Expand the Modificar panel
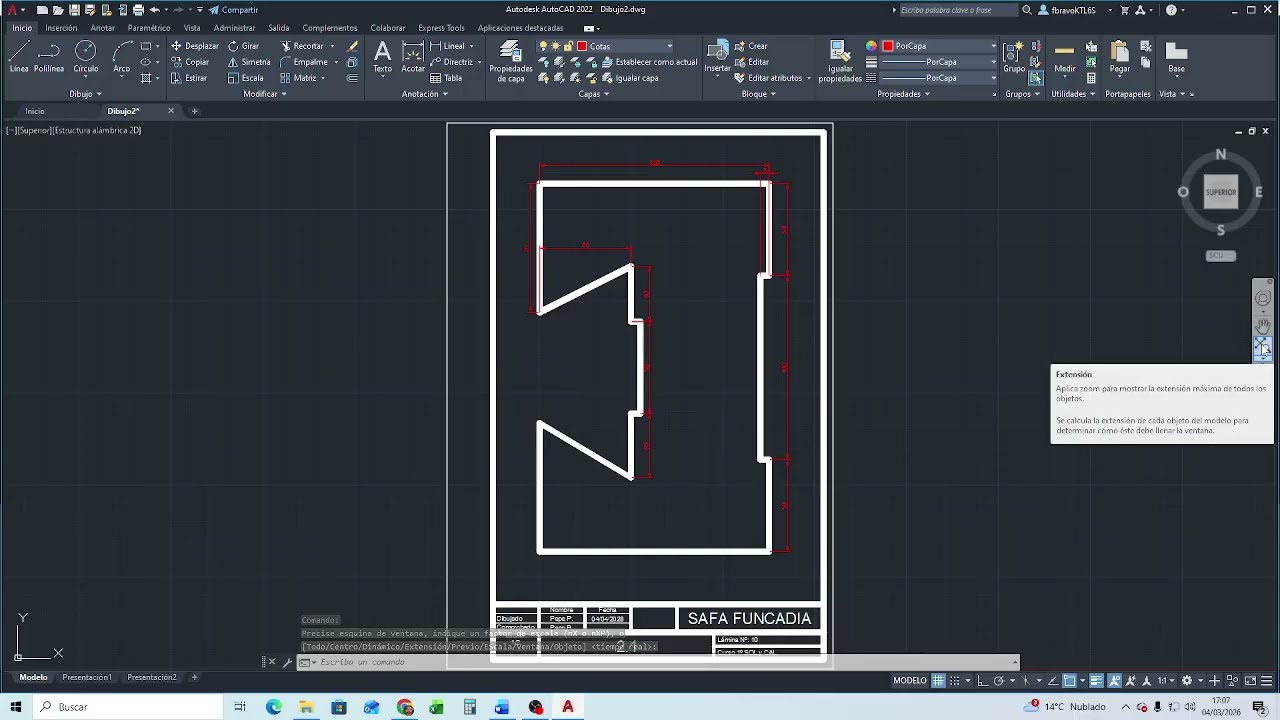1280x720 pixels. [265, 94]
